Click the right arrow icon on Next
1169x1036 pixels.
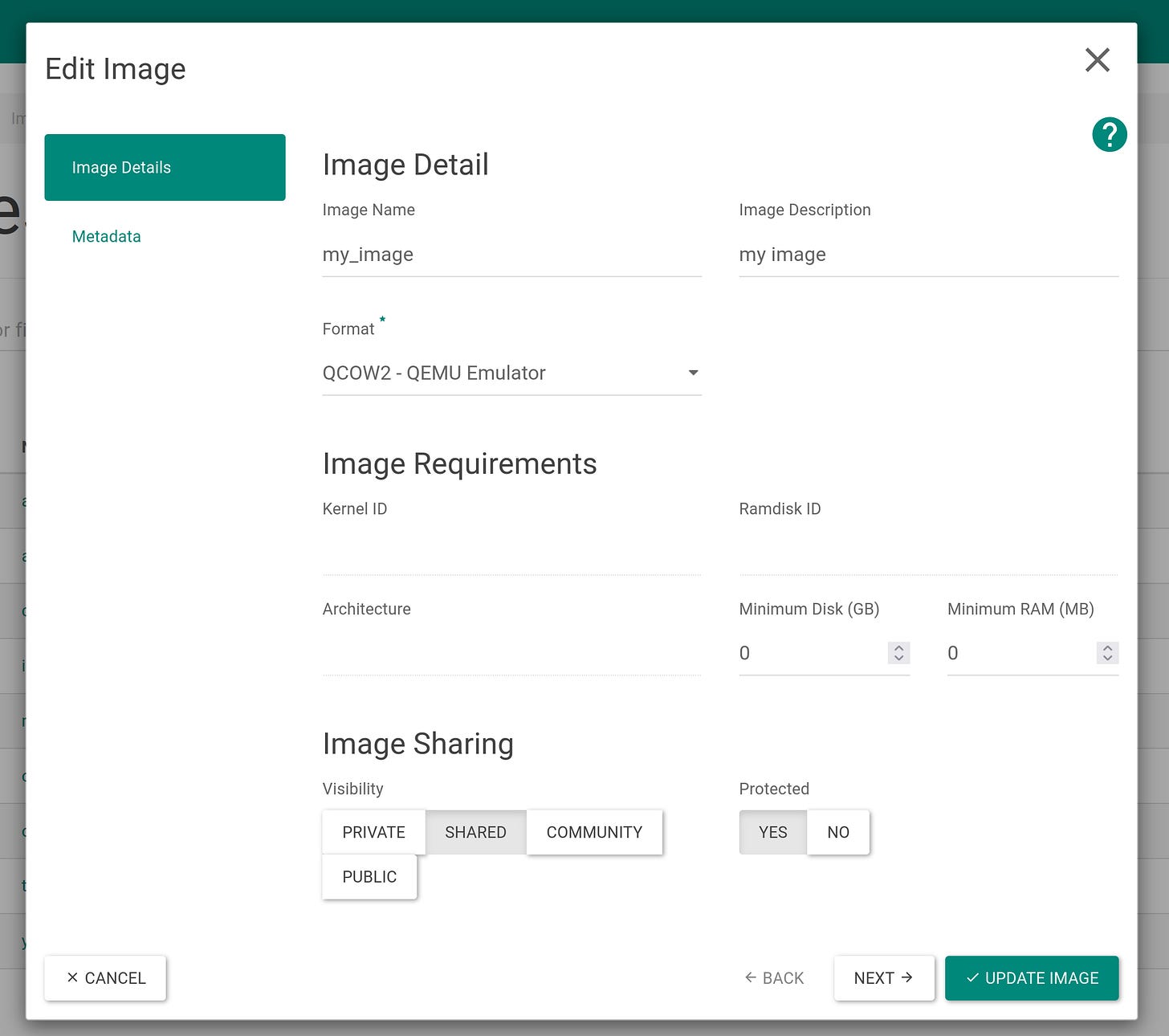click(x=906, y=978)
